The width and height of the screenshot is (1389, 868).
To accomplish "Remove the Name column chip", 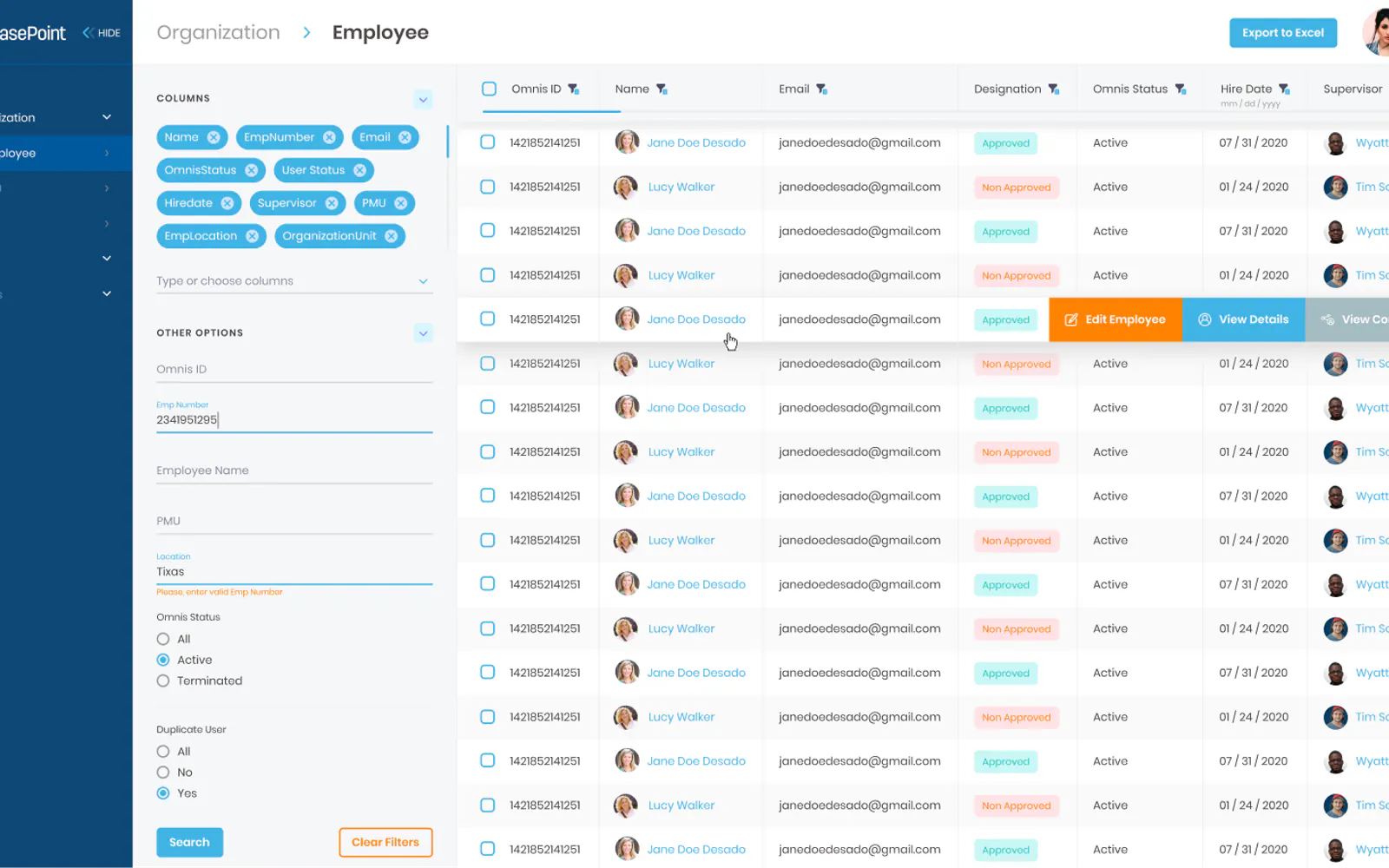I will tap(214, 137).
